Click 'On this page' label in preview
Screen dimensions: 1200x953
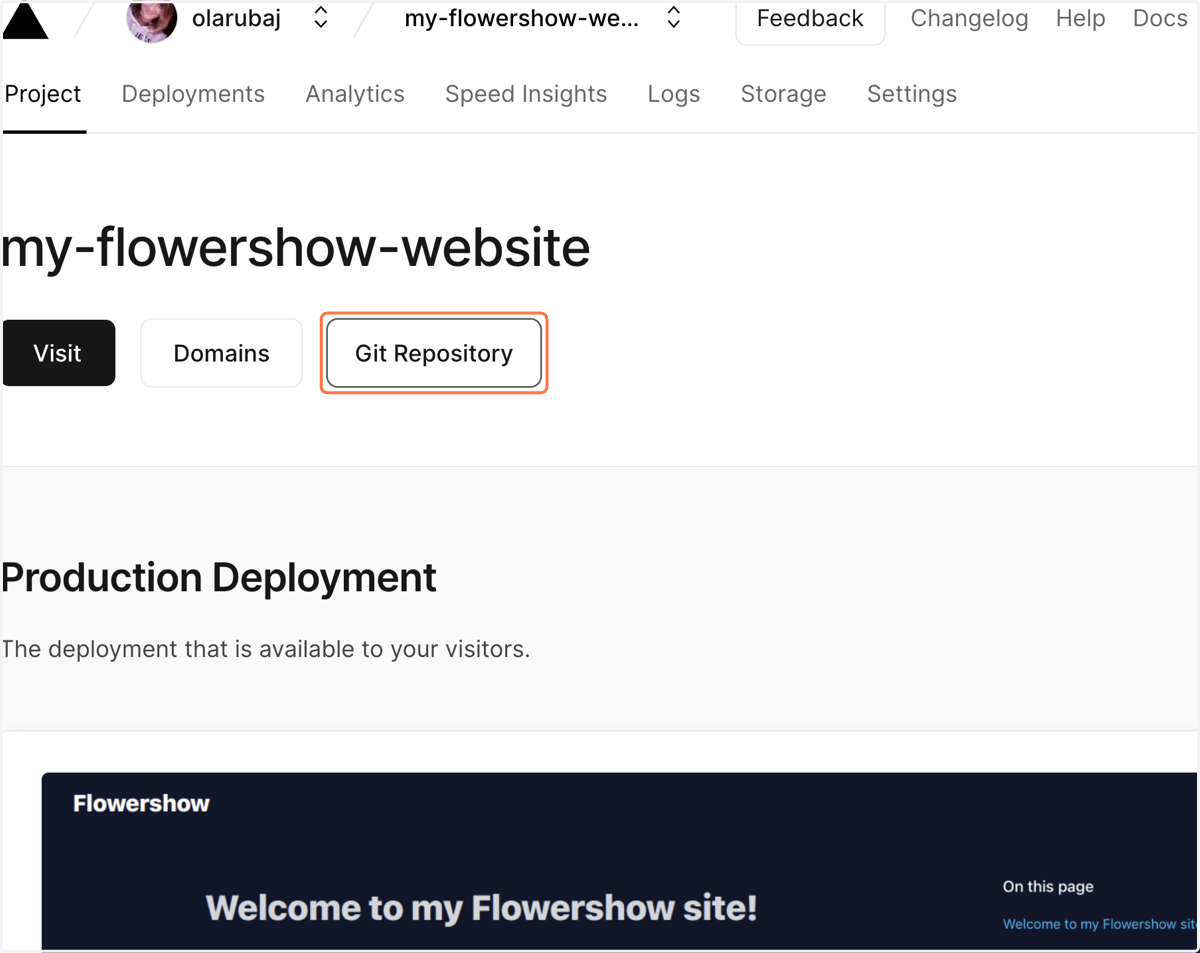tap(1048, 886)
